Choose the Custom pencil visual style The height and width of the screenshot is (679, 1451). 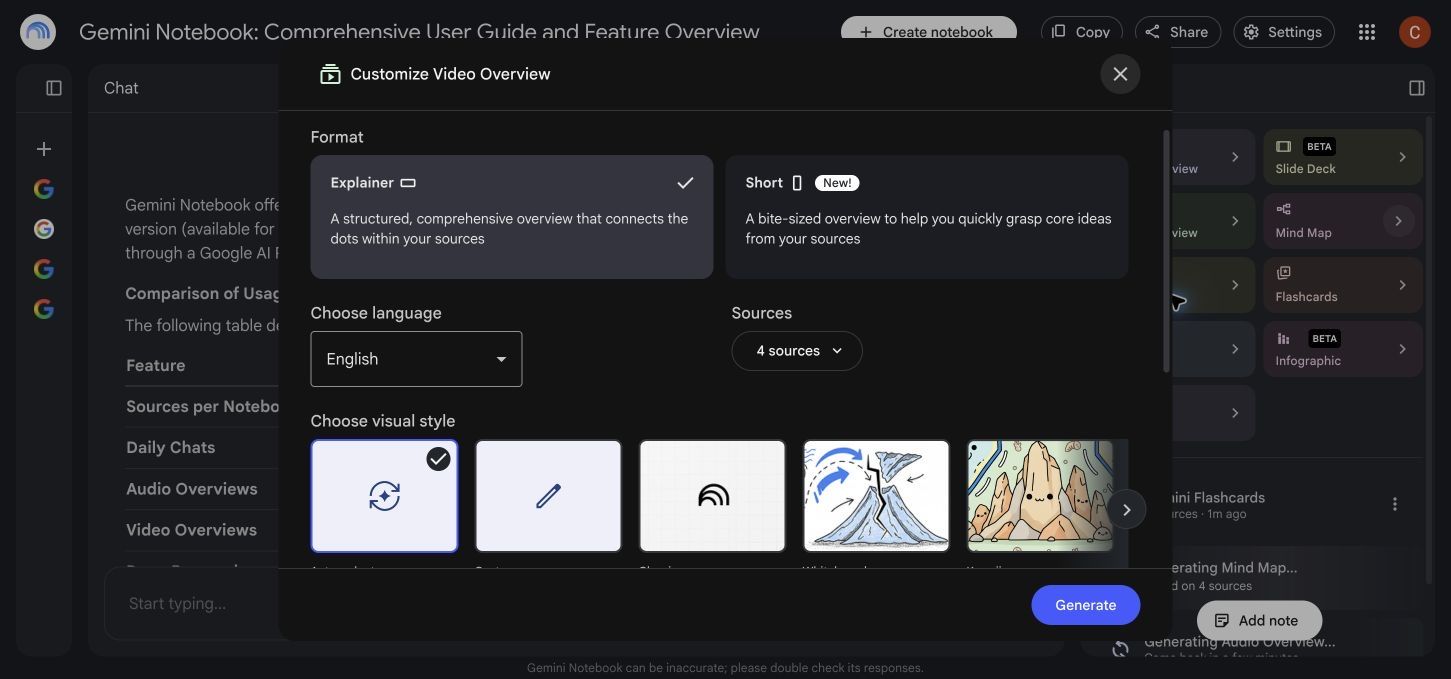tap(548, 496)
